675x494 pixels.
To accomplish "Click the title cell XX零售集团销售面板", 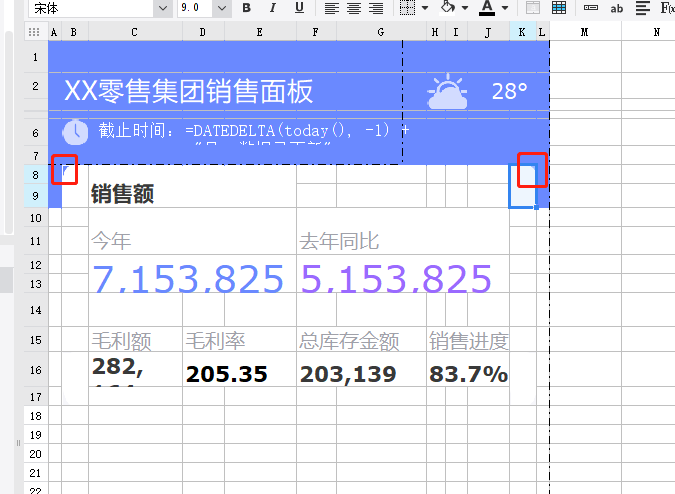I will click(x=189, y=91).
